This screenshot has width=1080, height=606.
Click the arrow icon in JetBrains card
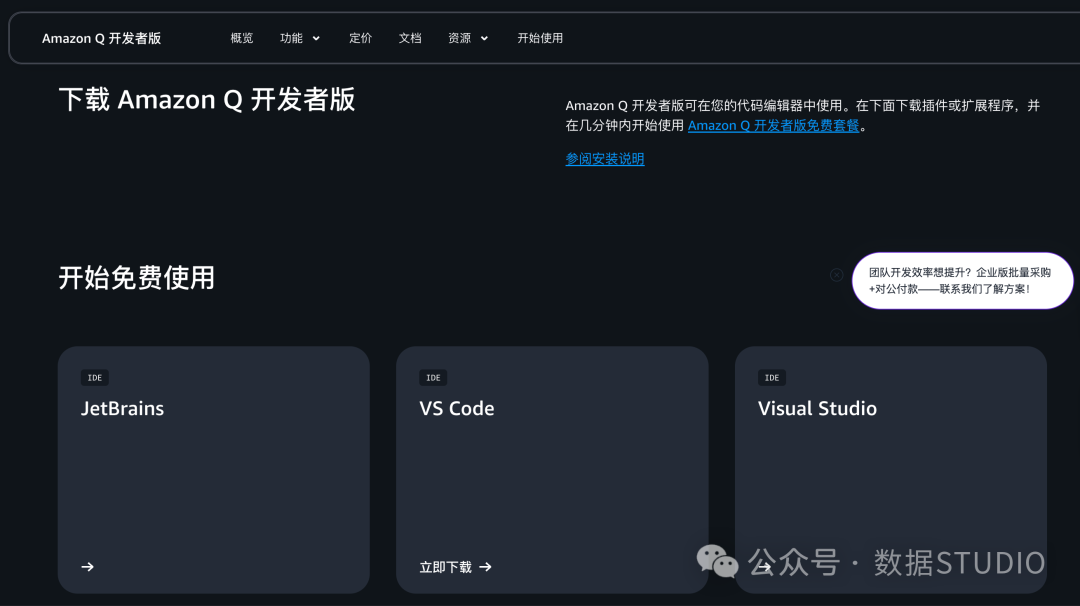click(x=87, y=567)
